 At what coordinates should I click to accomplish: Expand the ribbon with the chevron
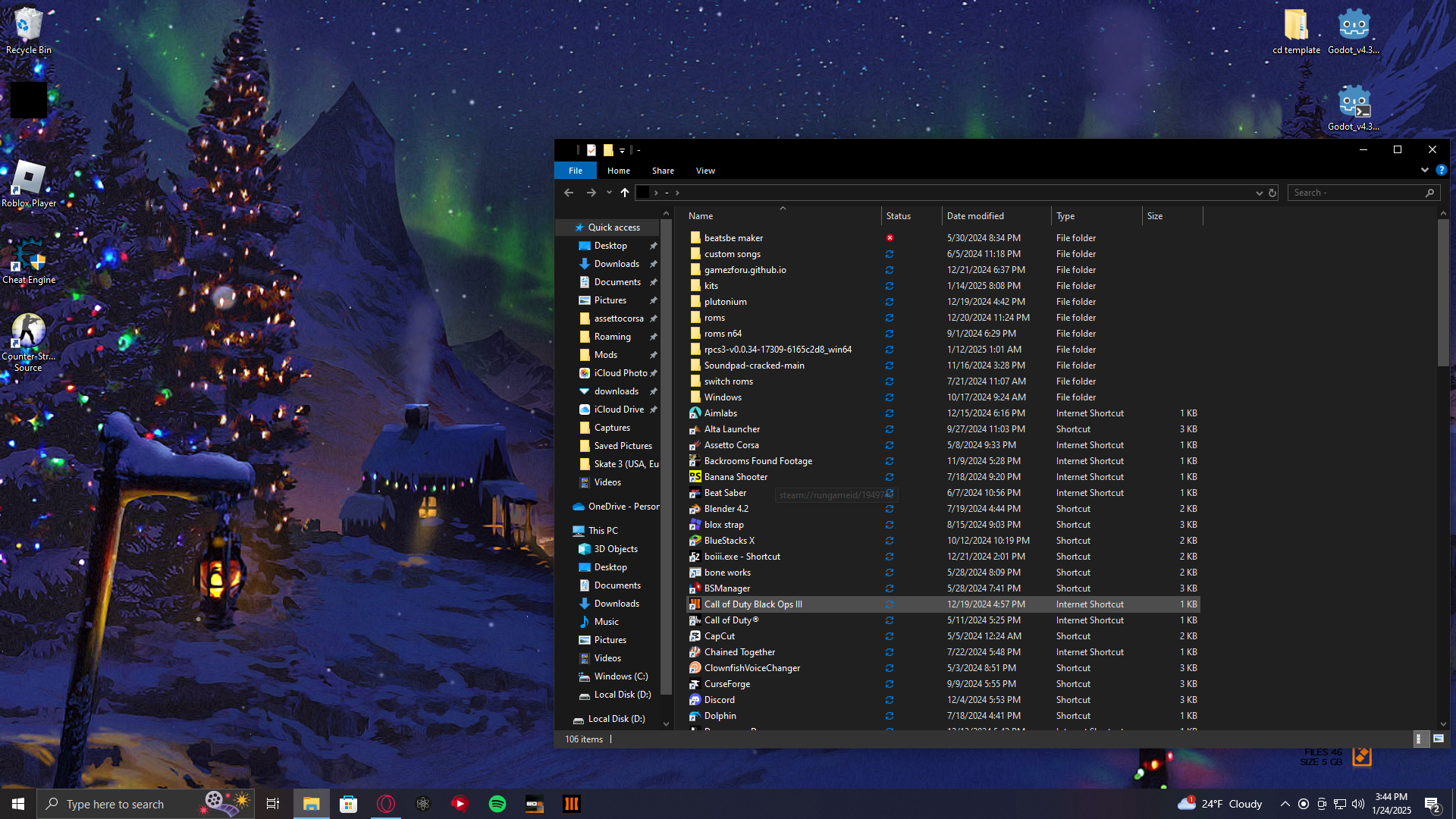(x=1424, y=170)
